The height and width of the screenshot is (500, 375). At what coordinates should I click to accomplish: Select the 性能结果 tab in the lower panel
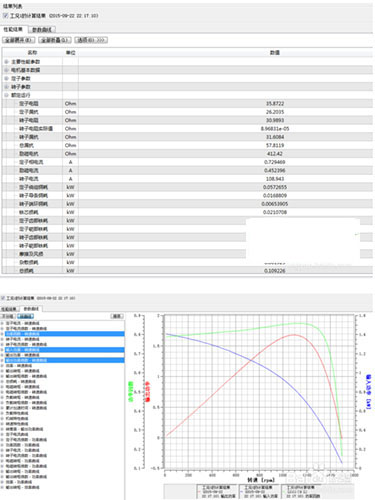click(9, 309)
